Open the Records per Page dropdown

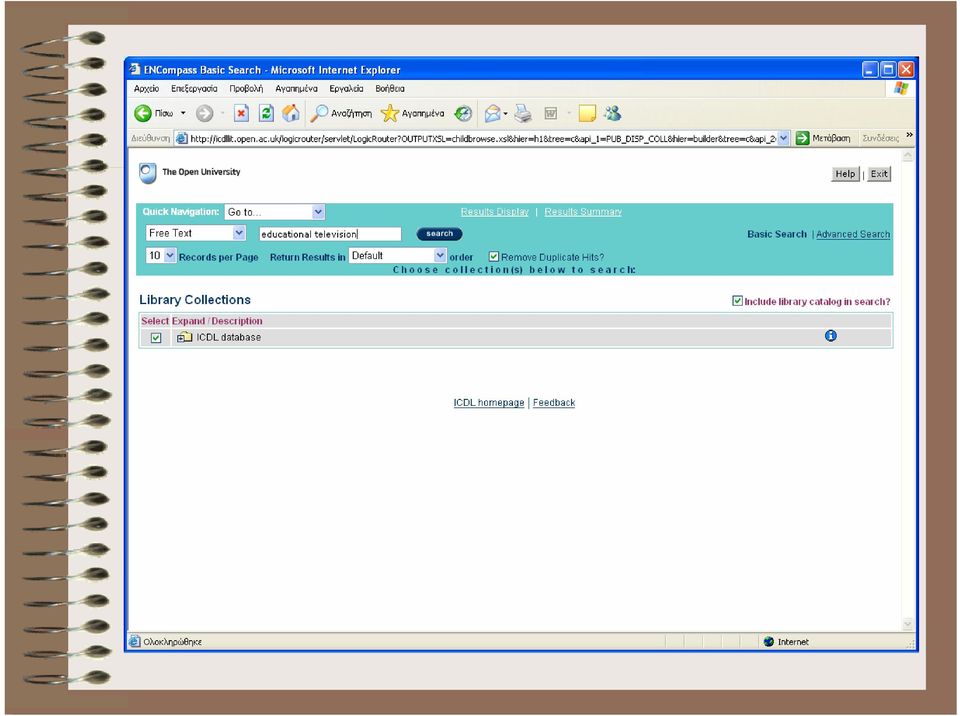[x=170, y=255]
